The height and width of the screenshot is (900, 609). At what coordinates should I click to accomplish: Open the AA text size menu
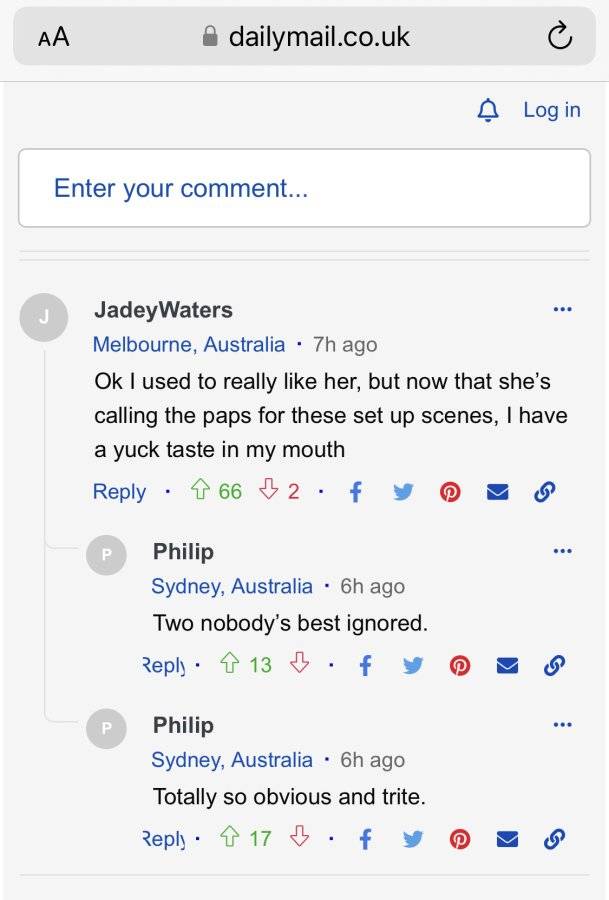53,37
